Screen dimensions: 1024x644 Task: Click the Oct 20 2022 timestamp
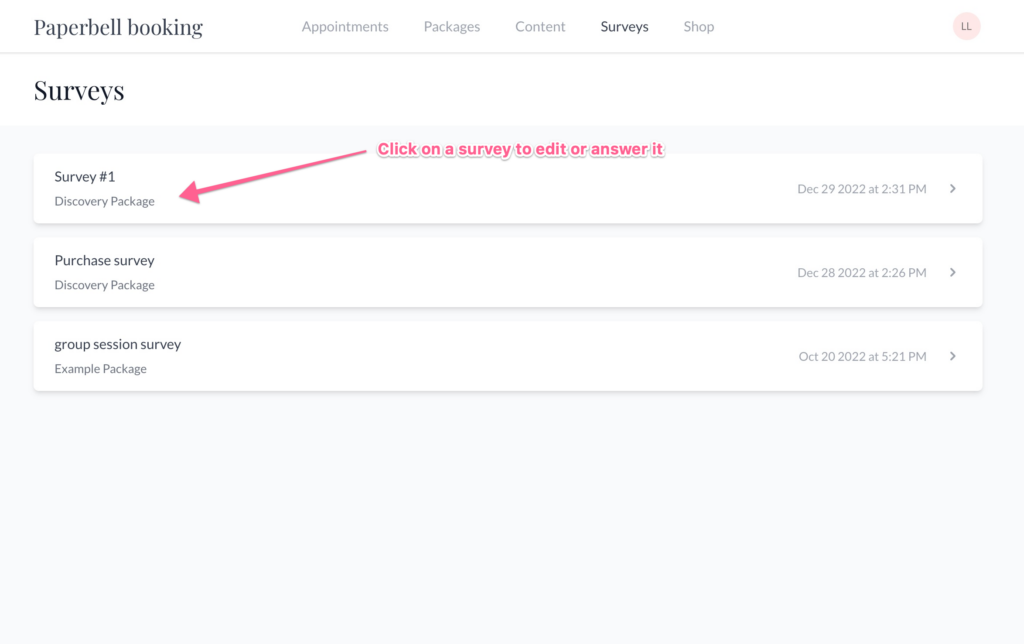[x=862, y=357]
